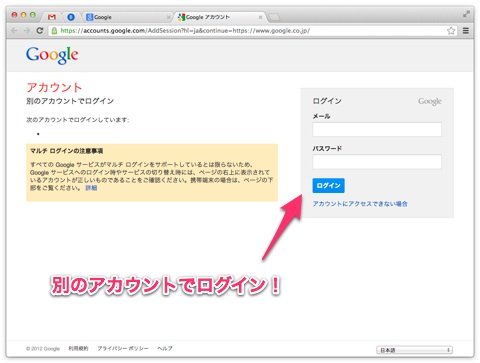This screenshot has height=363, width=480.
Task: Go back in browser history
Action: tap(14, 31)
